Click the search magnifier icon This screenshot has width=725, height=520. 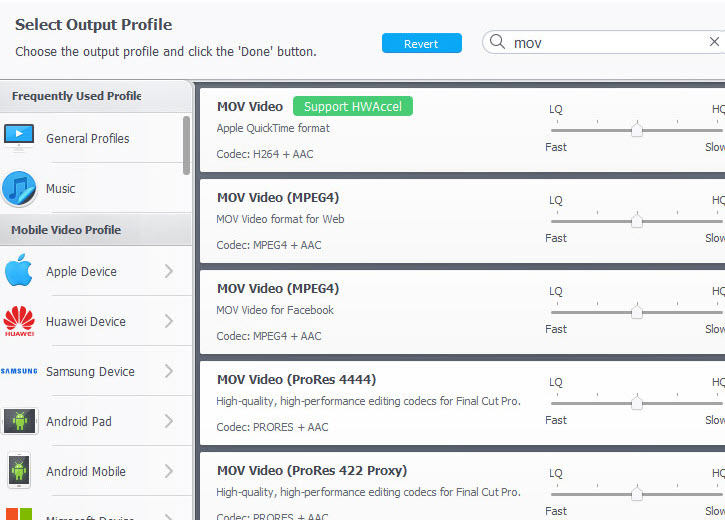click(x=497, y=43)
